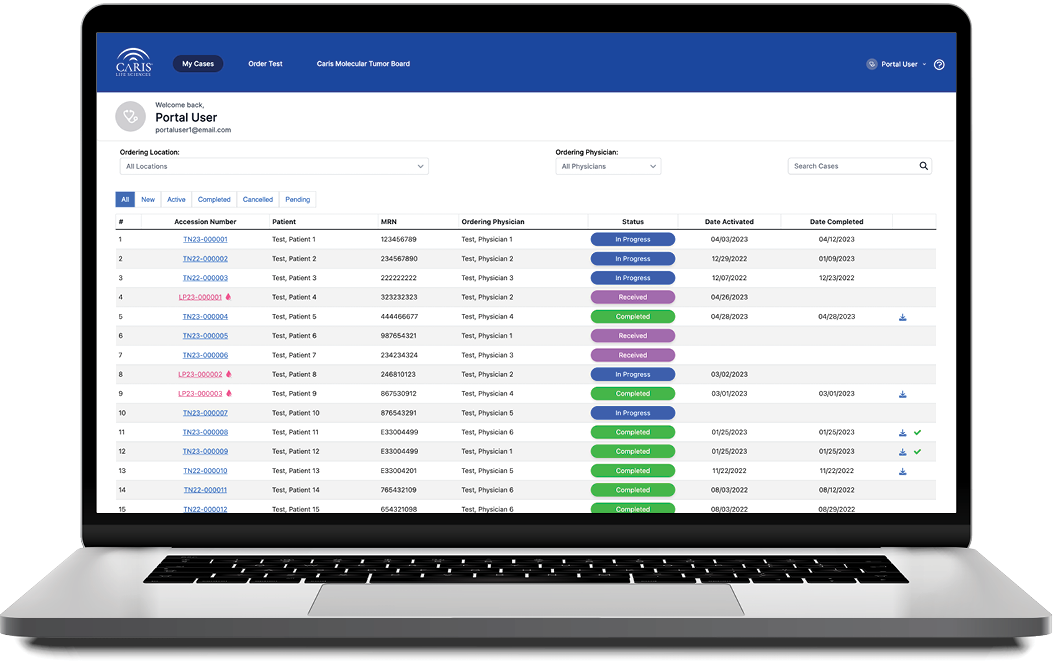Image resolution: width=1053 pixels, height=663 pixels.
Task: Click download icon in row 13
Action: (903, 471)
